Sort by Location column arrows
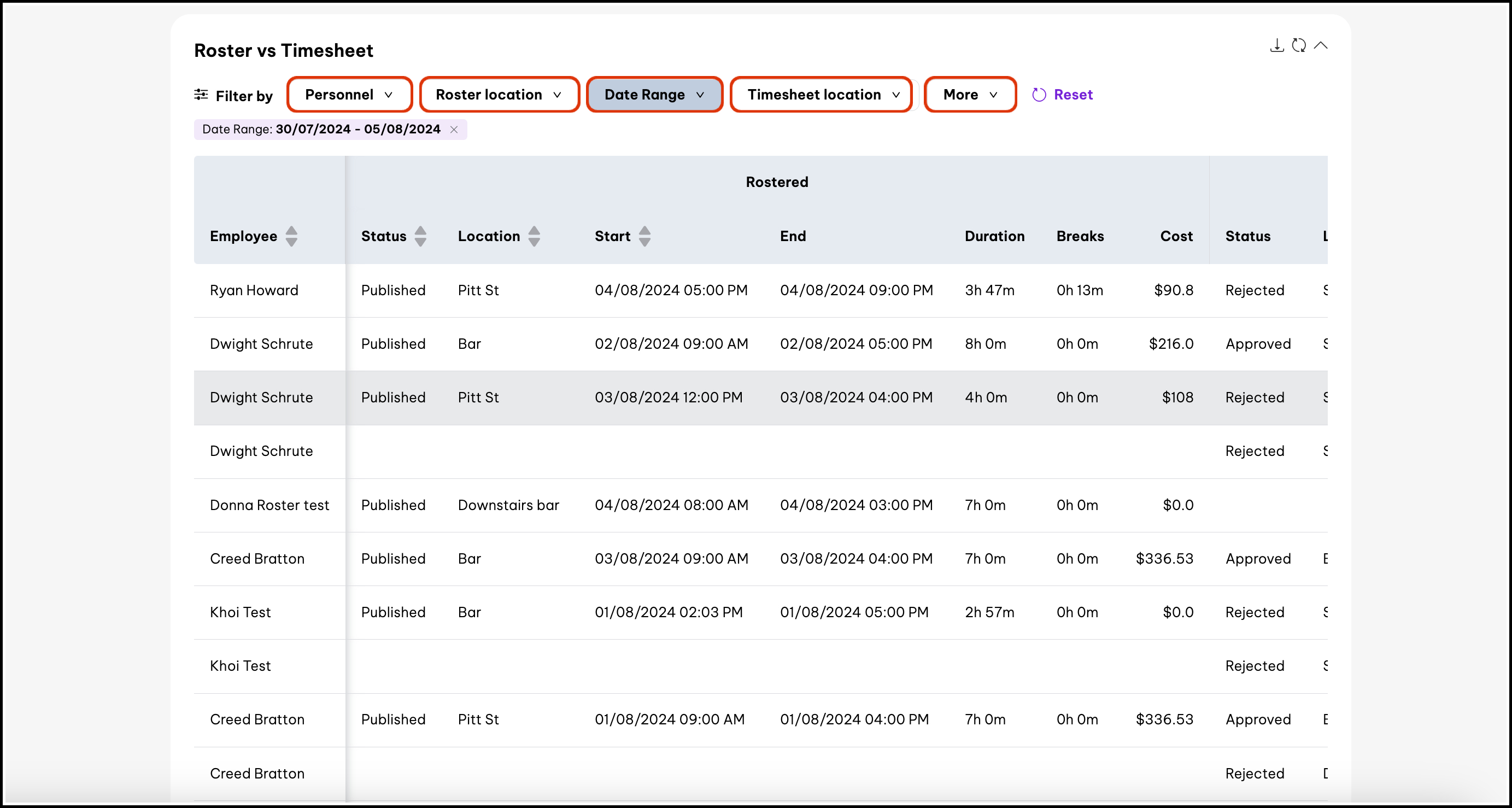This screenshot has height=808, width=1512. pos(534,236)
